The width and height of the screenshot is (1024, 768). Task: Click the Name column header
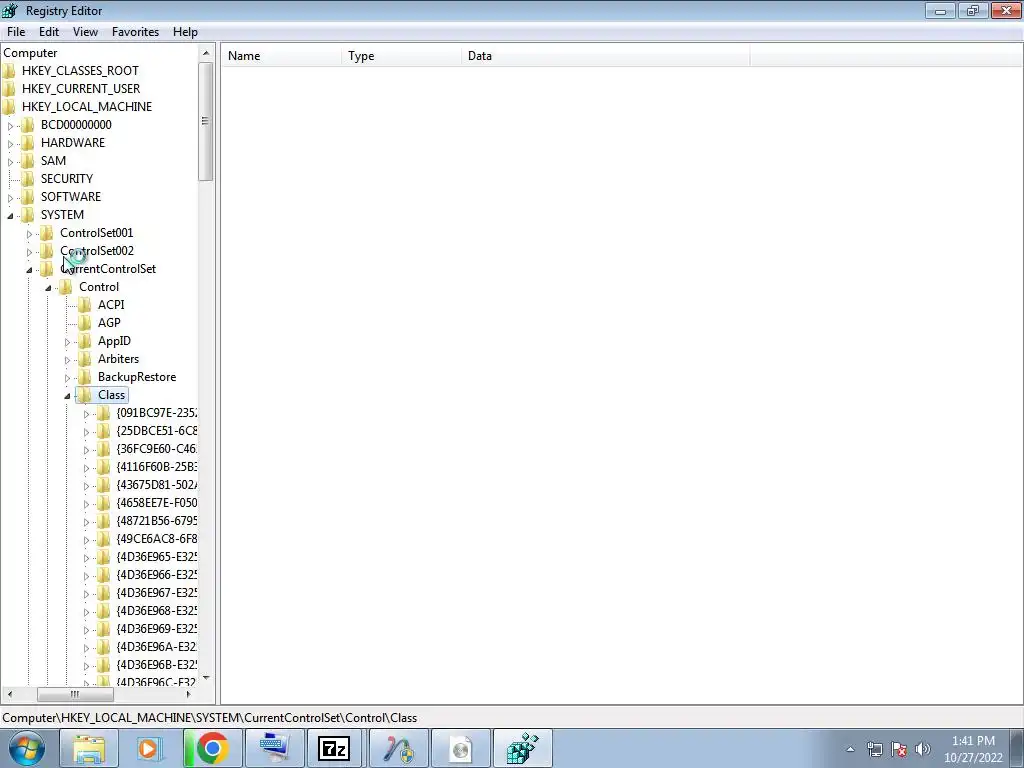(281, 56)
